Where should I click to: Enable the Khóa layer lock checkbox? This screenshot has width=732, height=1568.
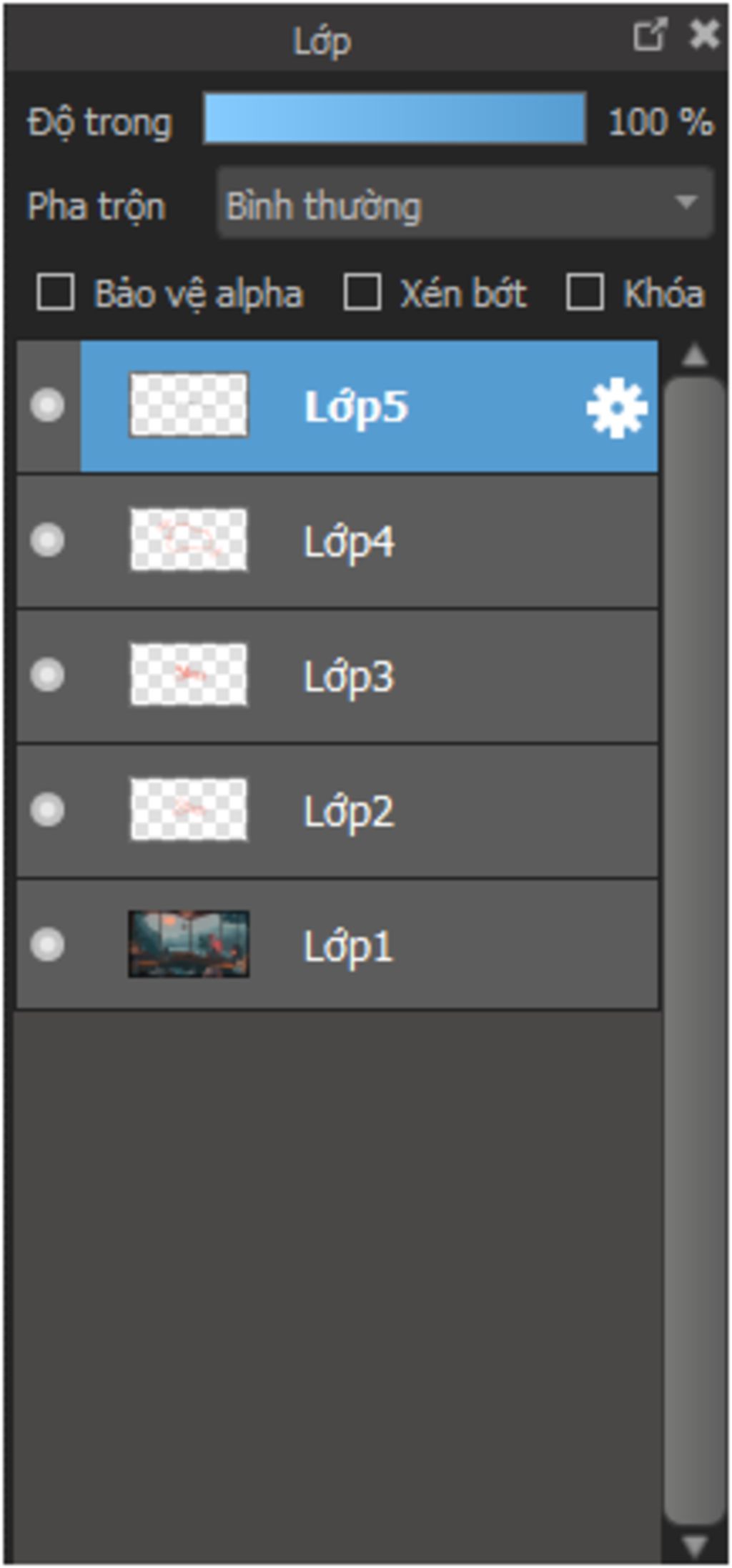pos(585,292)
